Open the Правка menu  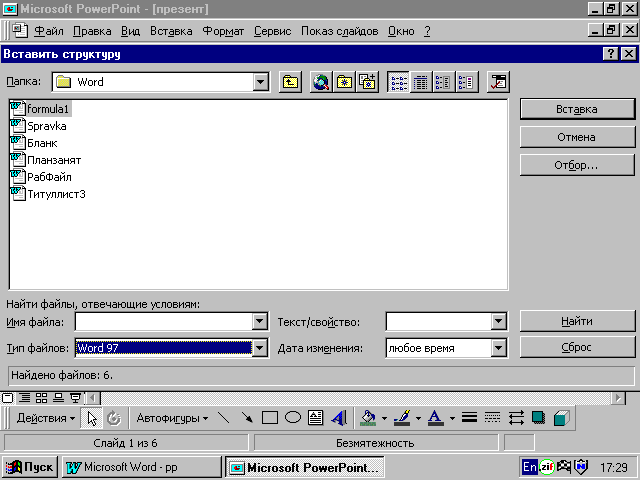(92, 31)
